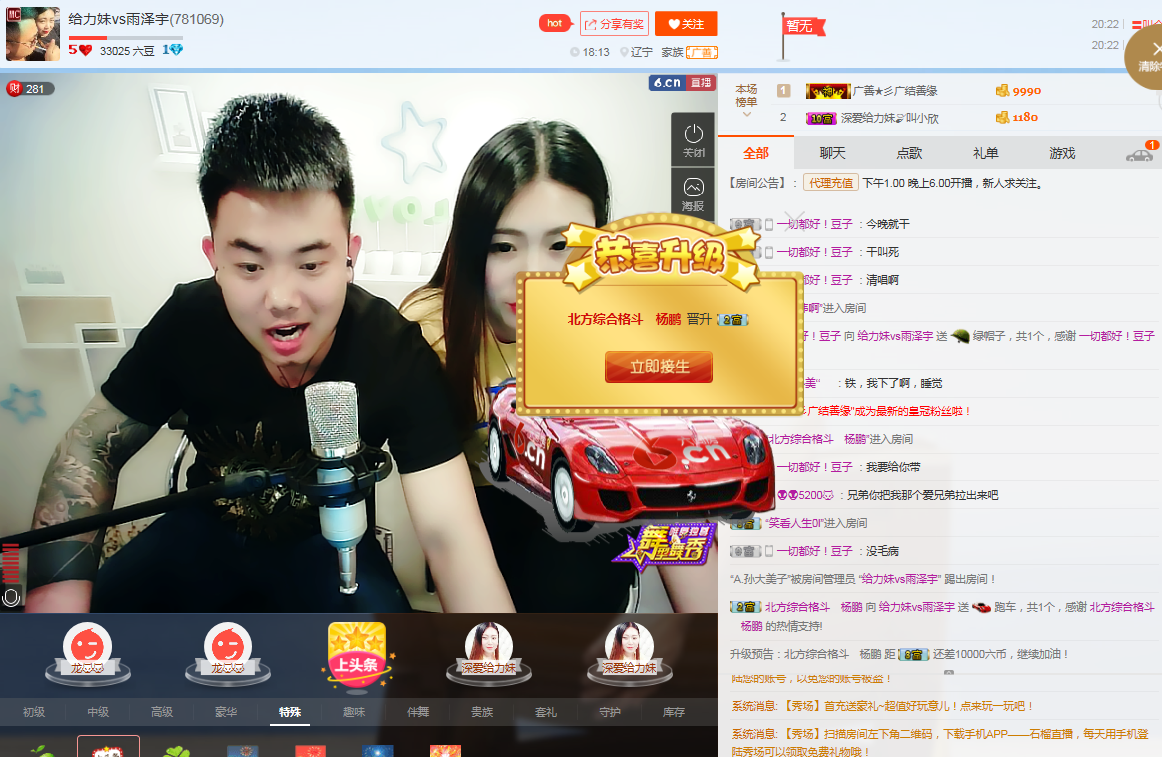
Task: Open rank 2 user 深爱给力妹叫小欣
Action: 889,118
